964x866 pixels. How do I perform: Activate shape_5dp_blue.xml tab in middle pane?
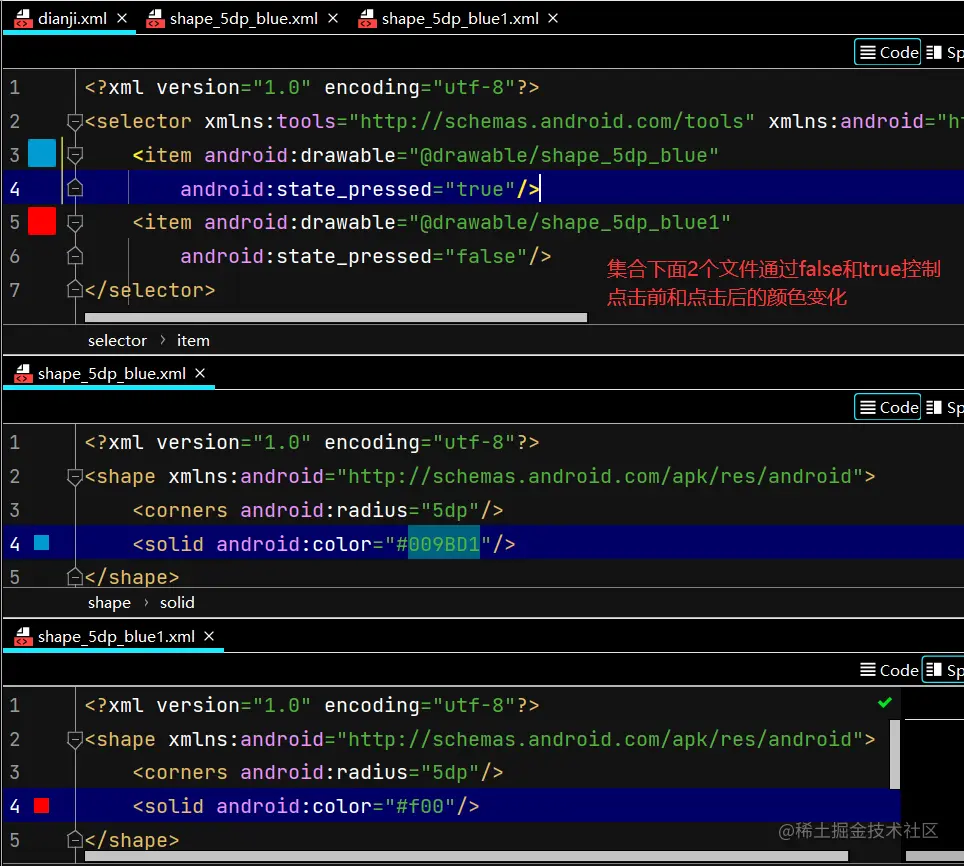click(x=111, y=374)
